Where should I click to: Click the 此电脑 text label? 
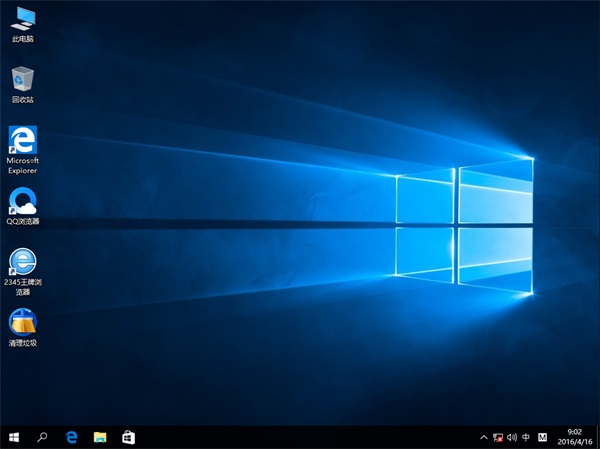[22, 39]
